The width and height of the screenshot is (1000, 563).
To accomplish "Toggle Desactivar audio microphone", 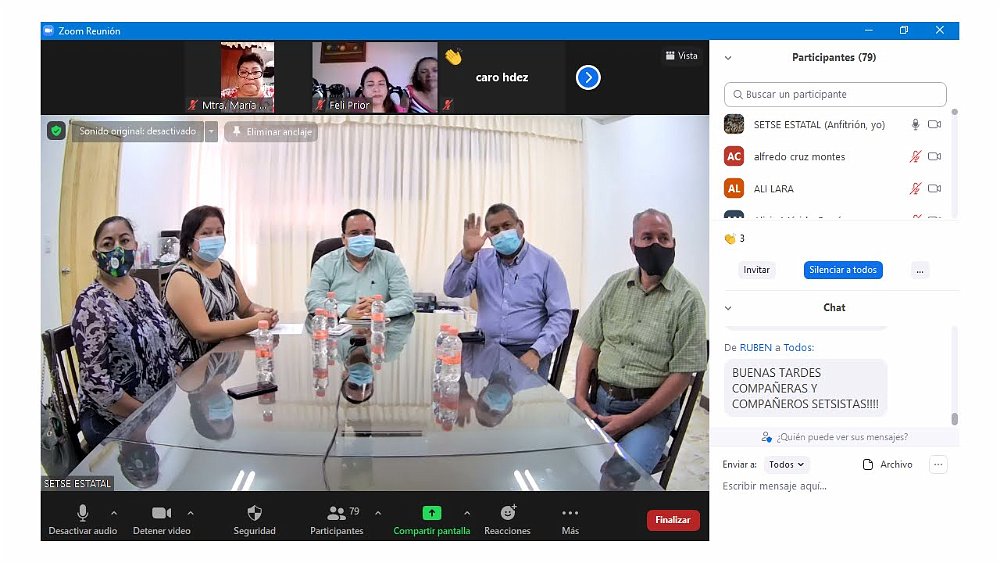I will click(x=83, y=512).
